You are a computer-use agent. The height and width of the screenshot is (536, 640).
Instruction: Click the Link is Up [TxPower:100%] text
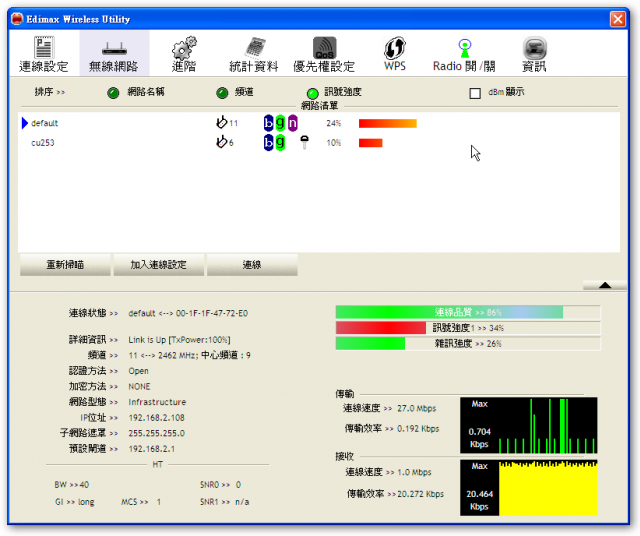[179, 340]
